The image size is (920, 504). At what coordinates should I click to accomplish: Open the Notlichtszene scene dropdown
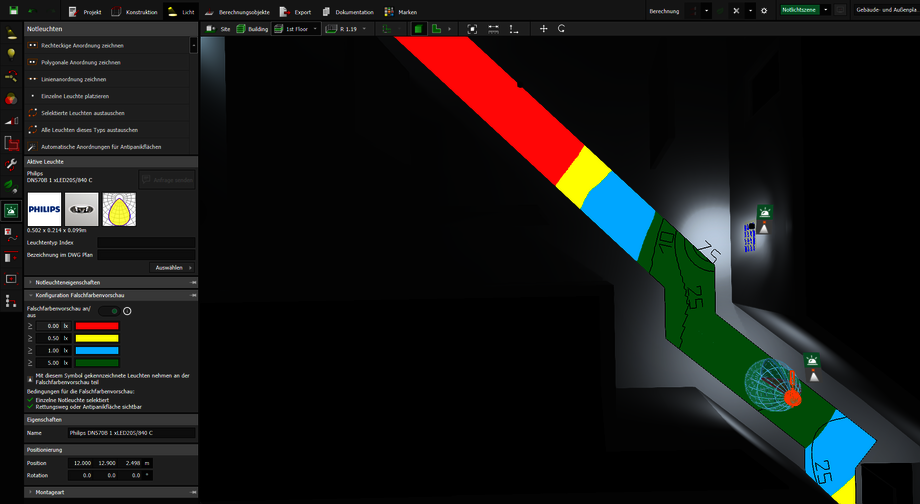826,11
